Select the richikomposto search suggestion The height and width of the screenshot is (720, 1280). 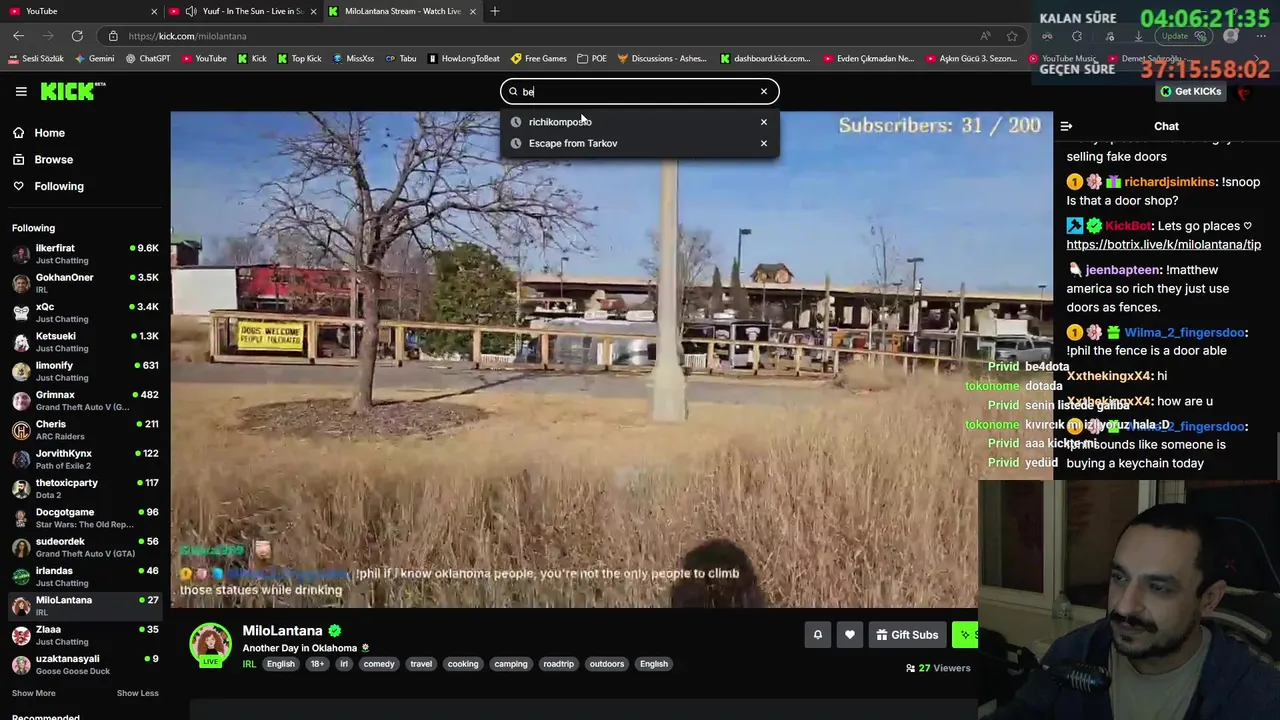click(x=639, y=122)
